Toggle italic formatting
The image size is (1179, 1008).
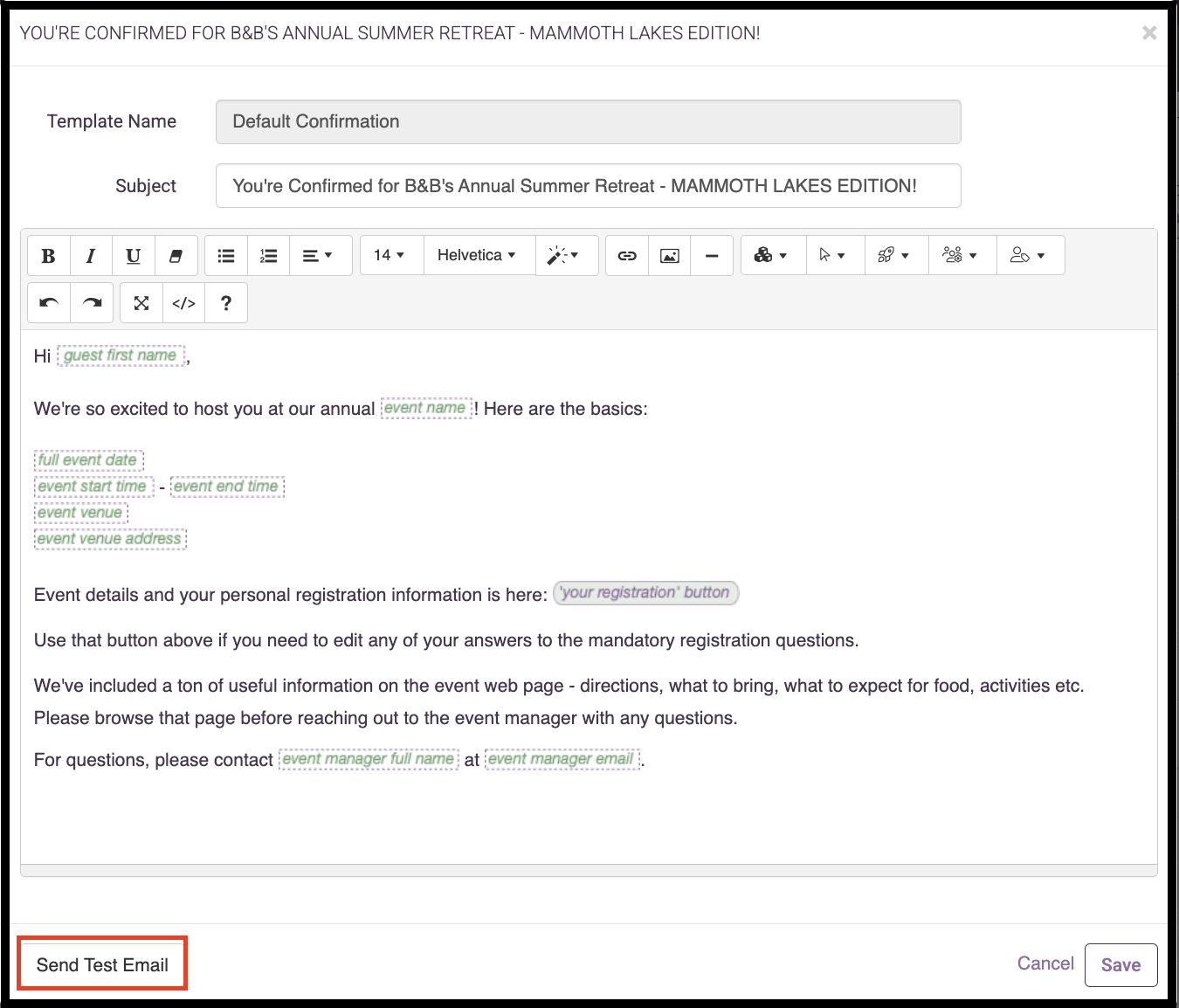[x=91, y=256]
